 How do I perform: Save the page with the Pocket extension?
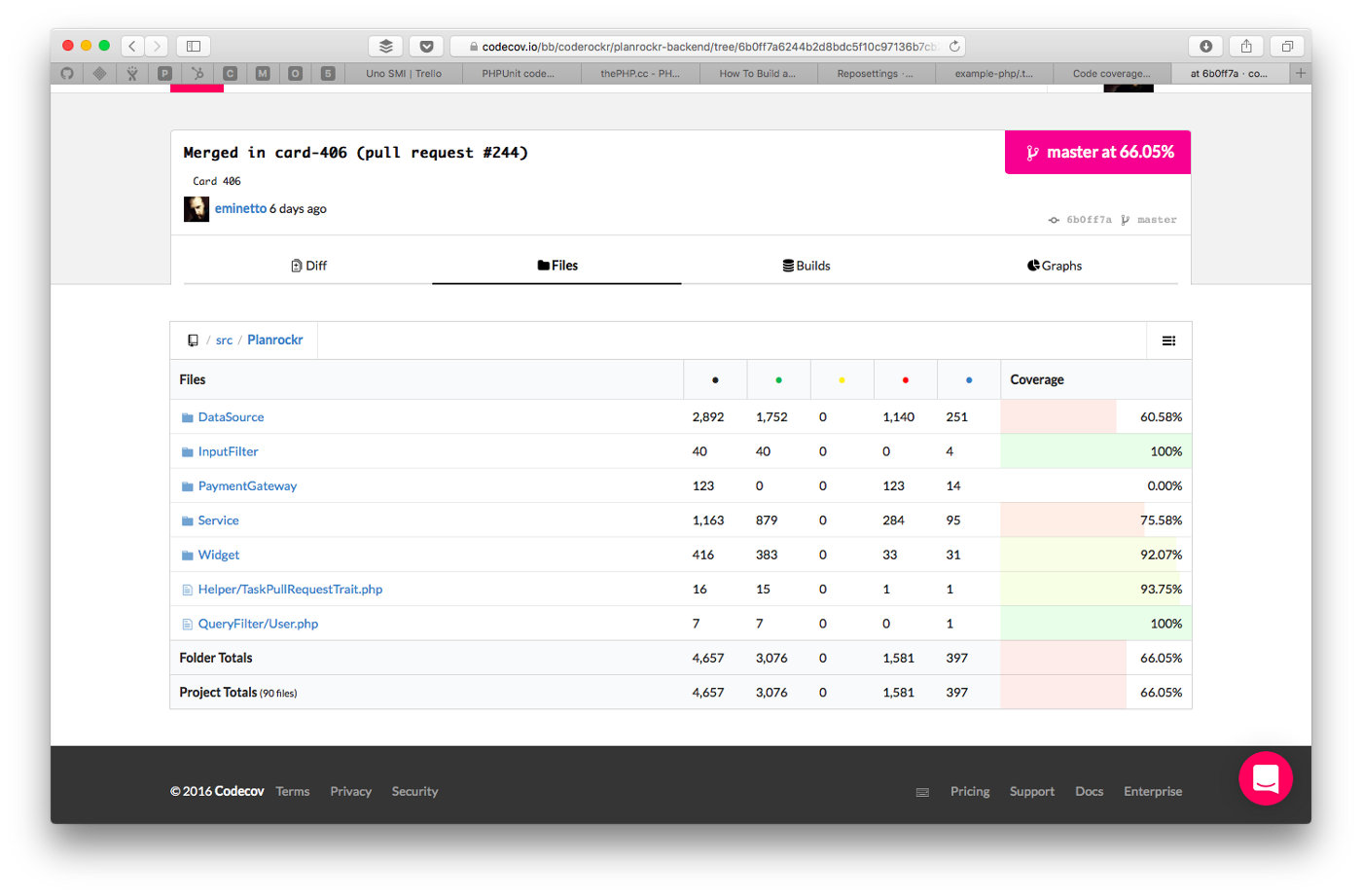[x=426, y=46]
